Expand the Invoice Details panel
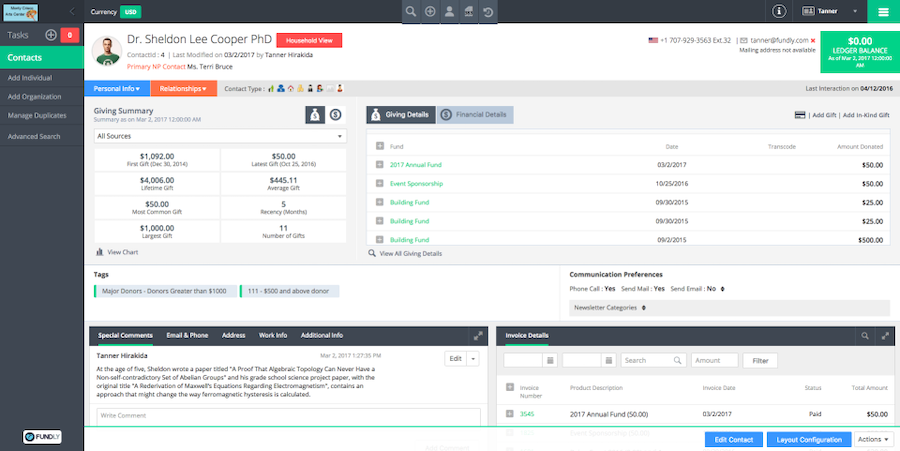This screenshot has width=900, height=451. coord(885,336)
